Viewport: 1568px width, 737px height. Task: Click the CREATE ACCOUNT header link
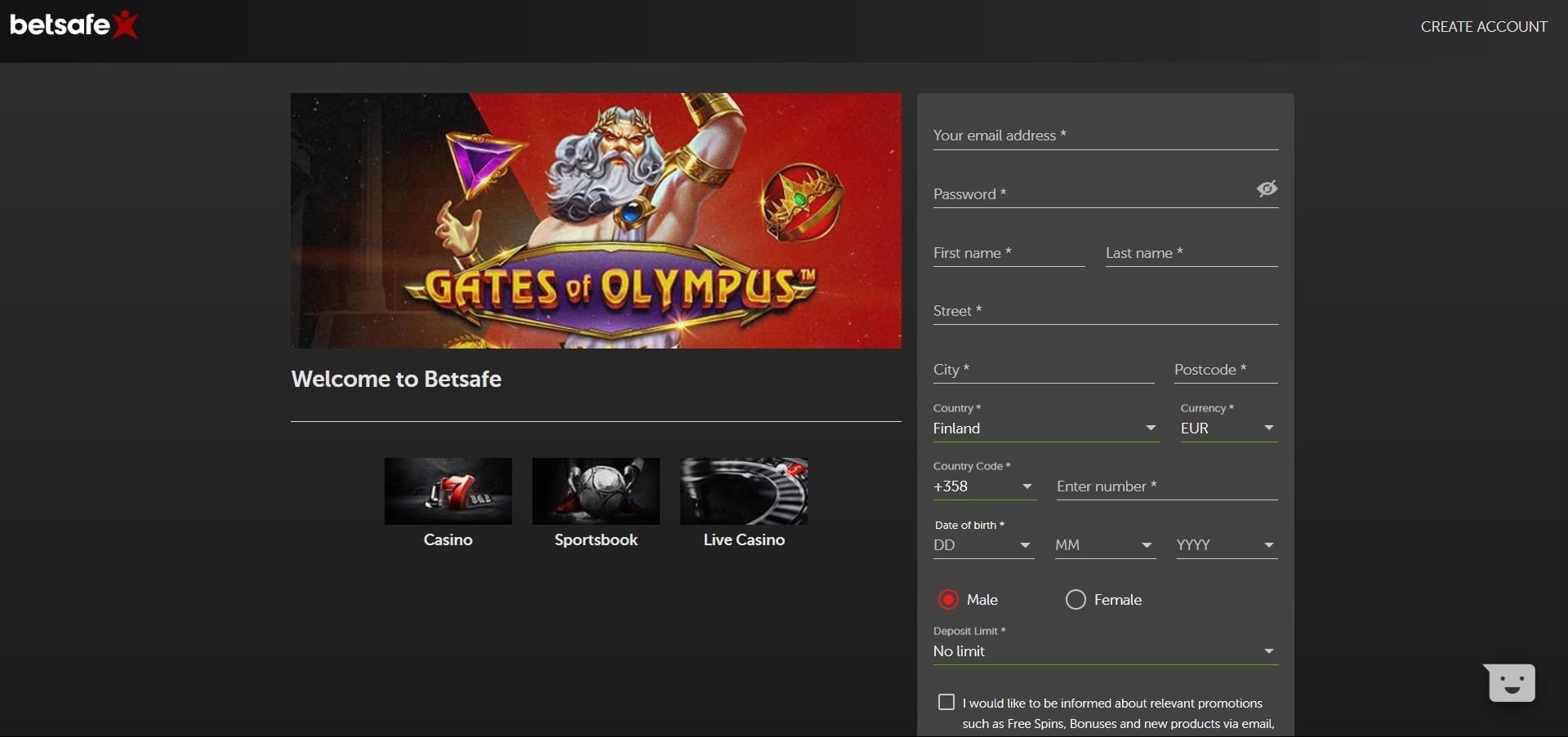[1483, 27]
